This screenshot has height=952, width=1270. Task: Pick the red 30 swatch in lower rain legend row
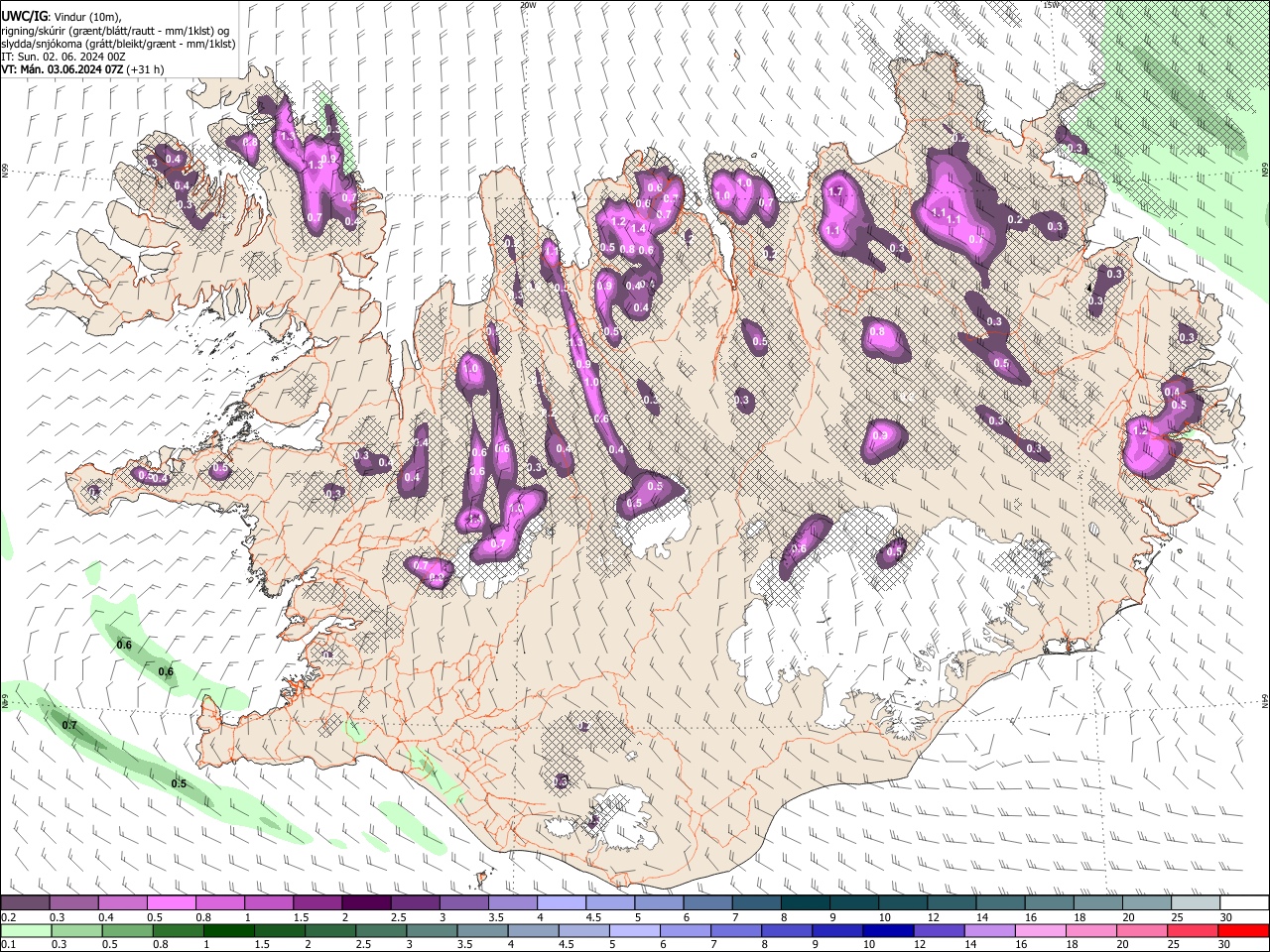coord(1243,930)
